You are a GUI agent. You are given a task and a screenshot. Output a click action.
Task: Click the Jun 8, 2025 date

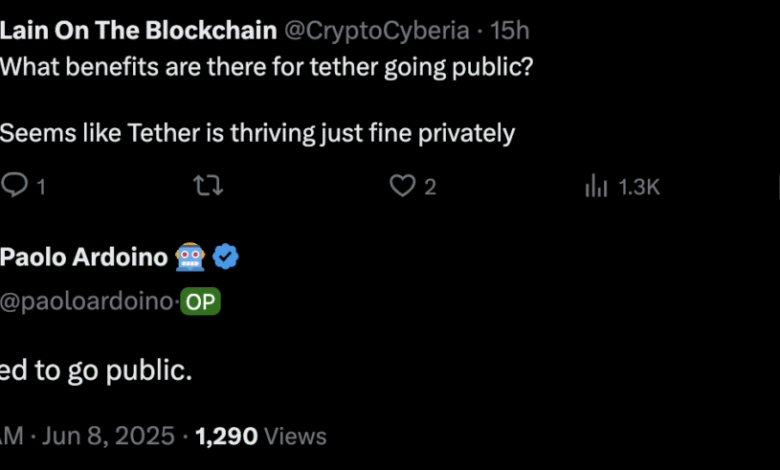[108, 436]
